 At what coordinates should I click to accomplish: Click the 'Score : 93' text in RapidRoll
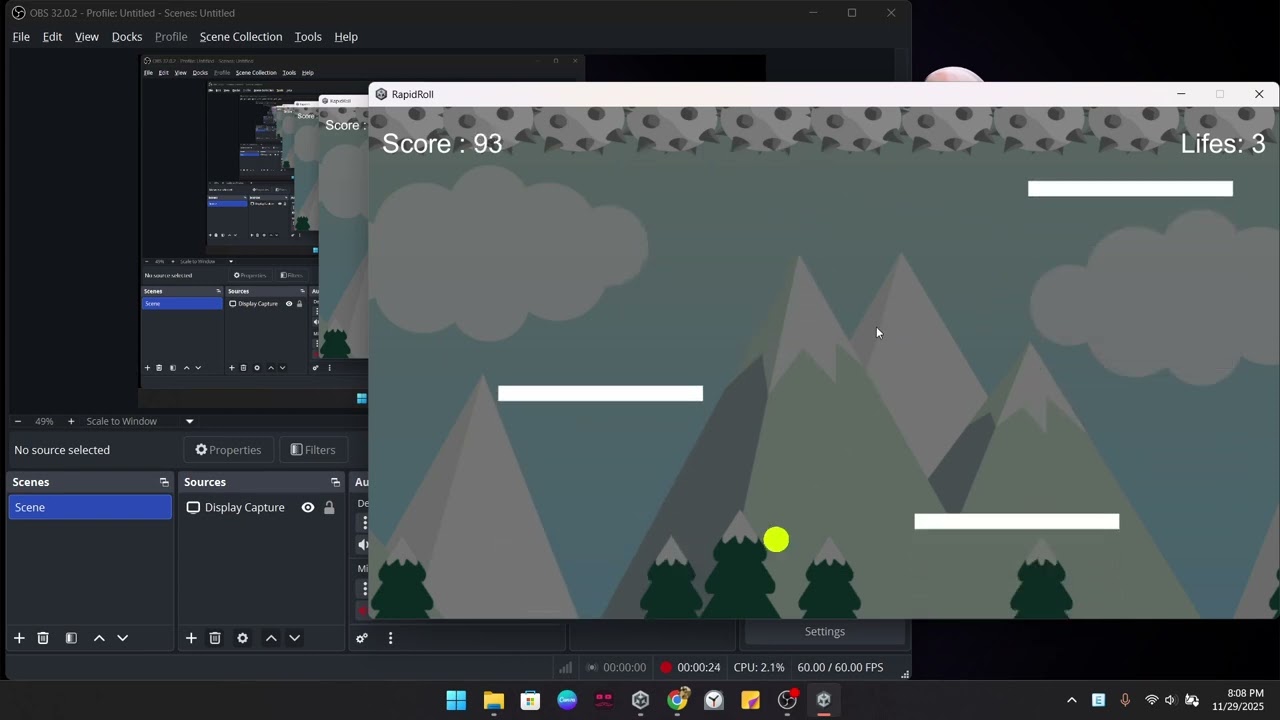442,144
